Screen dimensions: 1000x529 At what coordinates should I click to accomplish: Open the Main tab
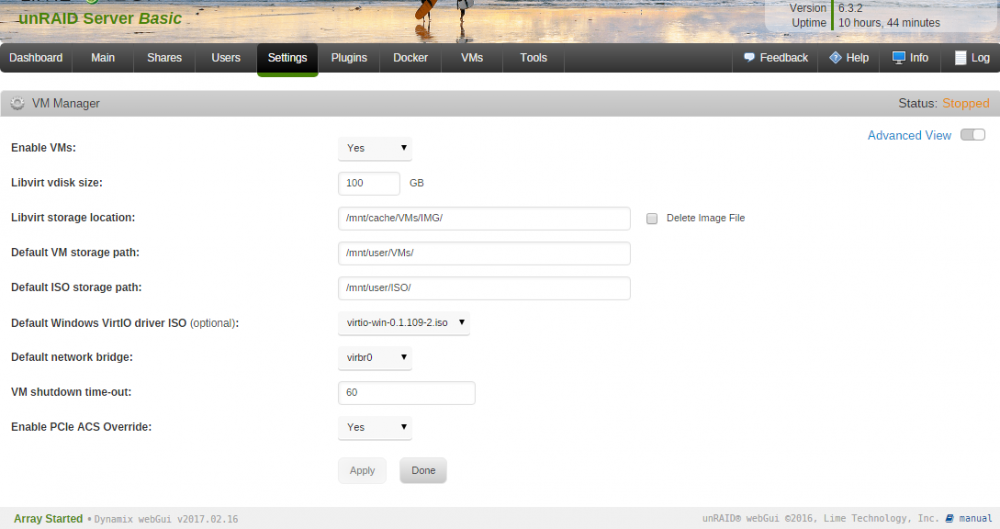(103, 57)
